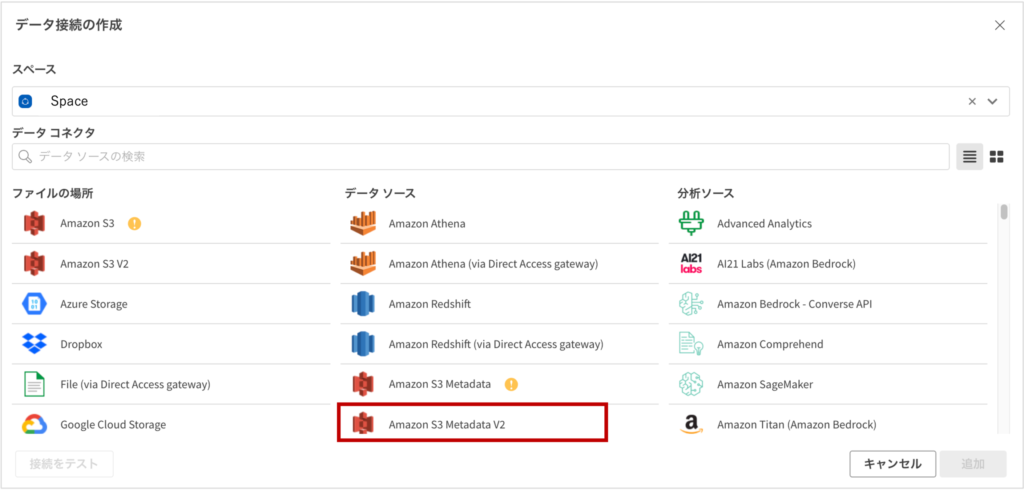The width and height of the screenshot is (1024, 490).
Task: Select the Azure Storage label
Action: tap(94, 304)
